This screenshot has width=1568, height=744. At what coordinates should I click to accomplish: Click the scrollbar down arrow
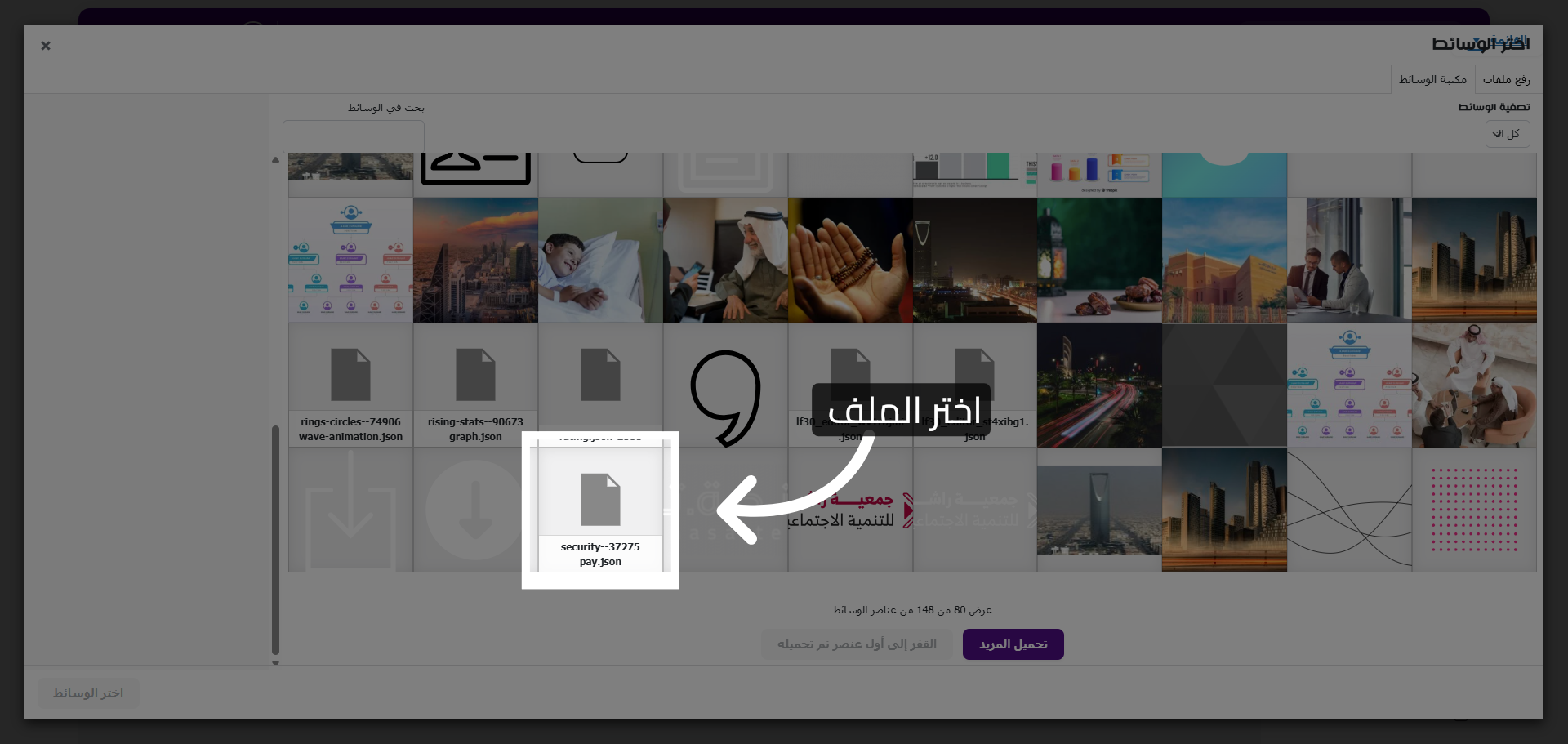click(275, 663)
